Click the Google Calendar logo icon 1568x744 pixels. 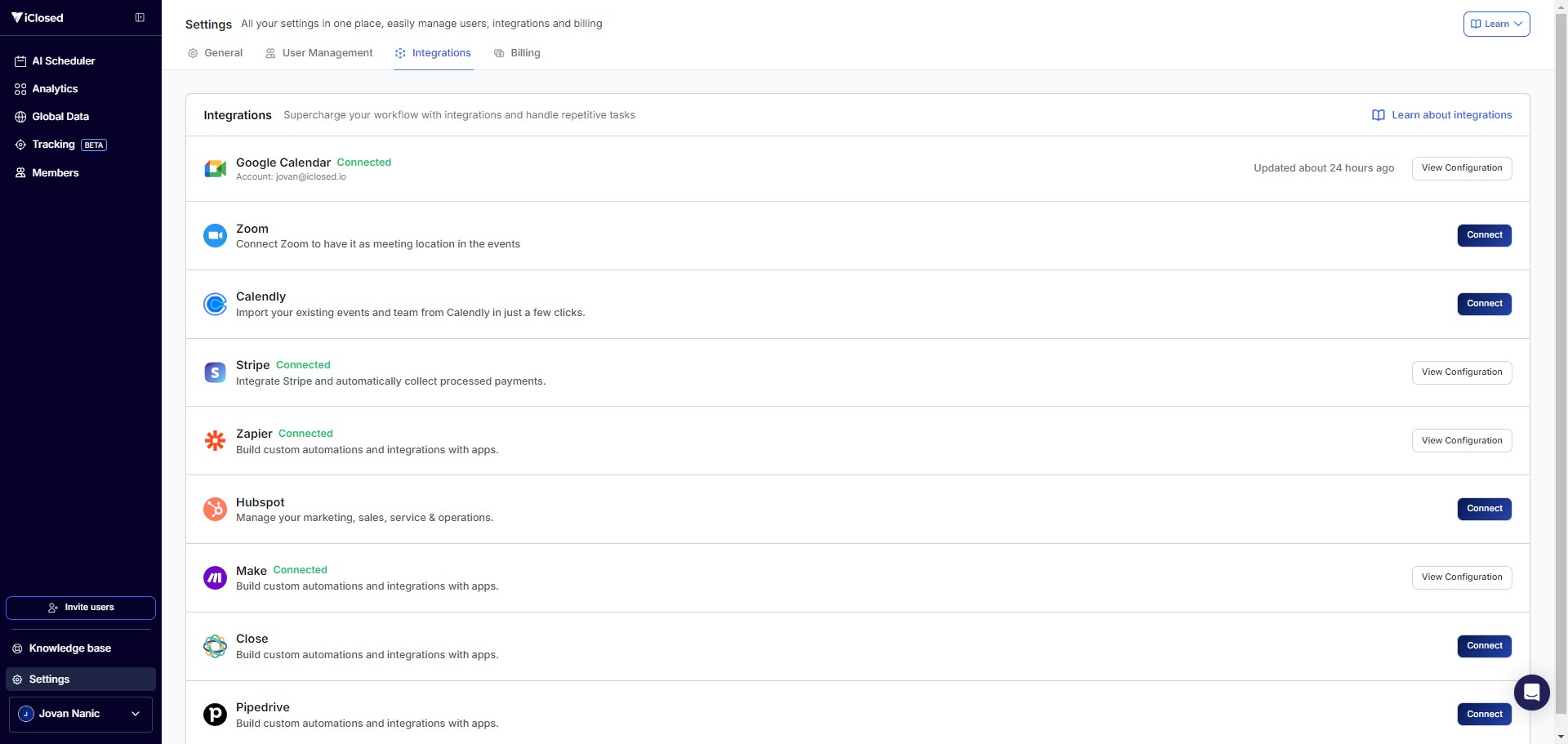[x=215, y=168]
